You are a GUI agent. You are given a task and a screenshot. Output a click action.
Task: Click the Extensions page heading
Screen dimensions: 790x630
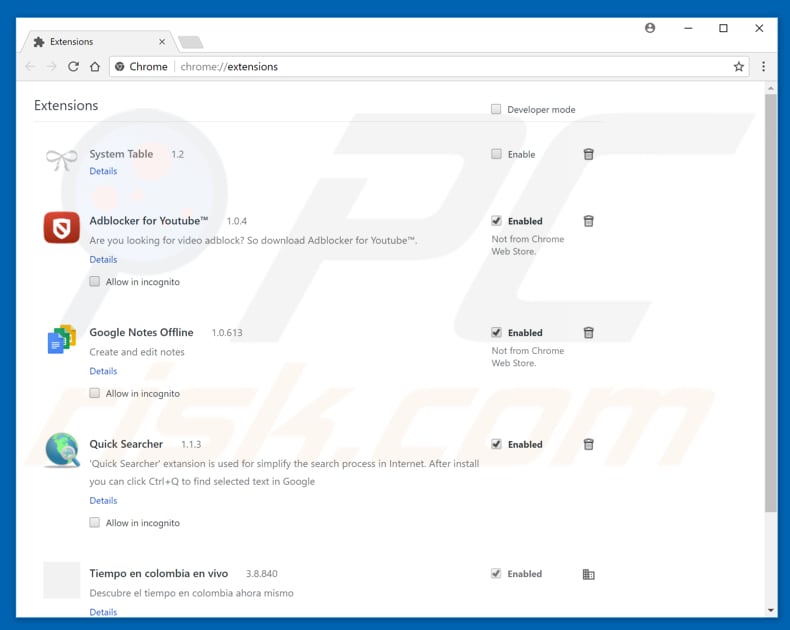66,105
